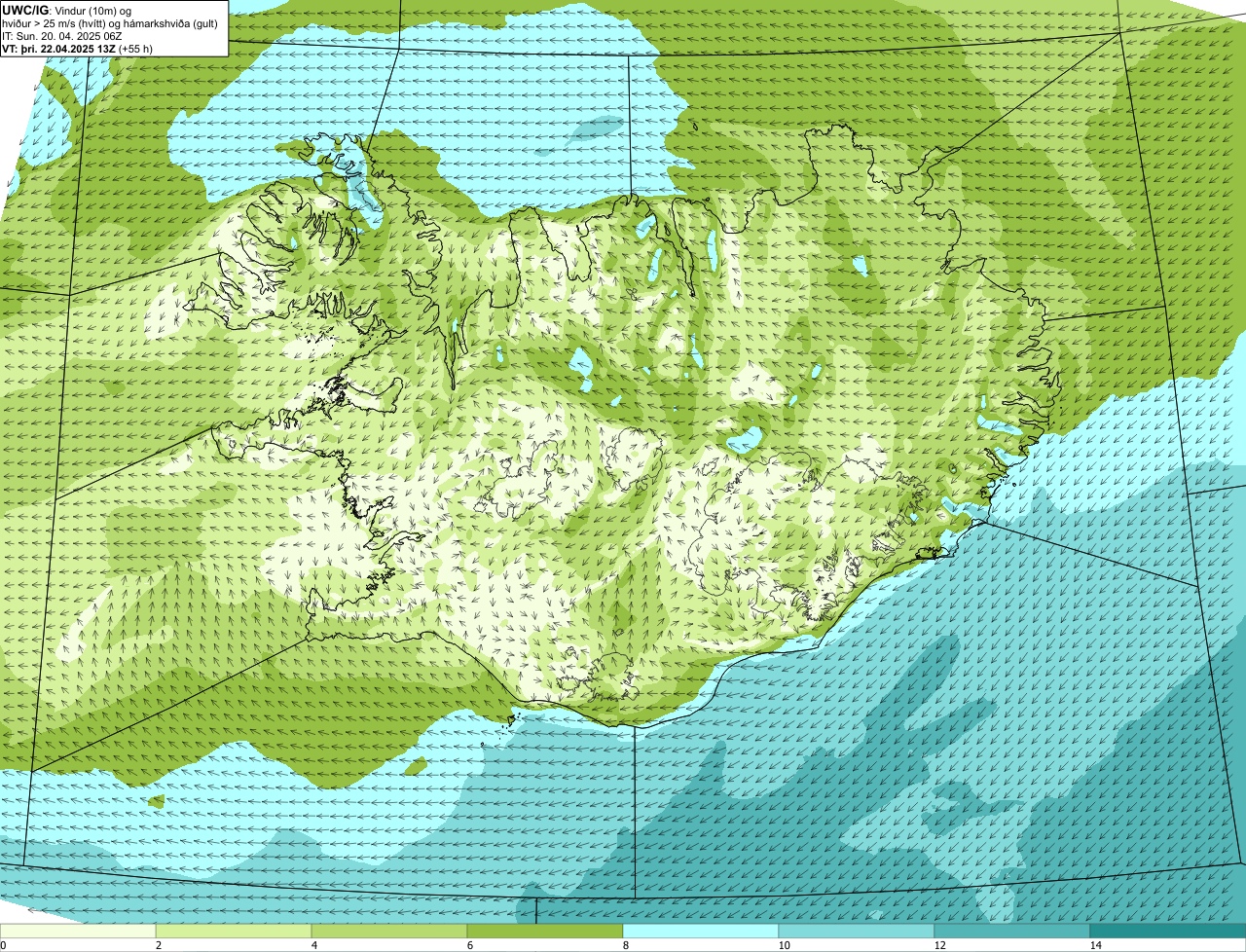Image resolution: width=1246 pixels, height=952 pixels.
Task: Click the 4–6 m/s green legend swatch
Action: (389, 931)
